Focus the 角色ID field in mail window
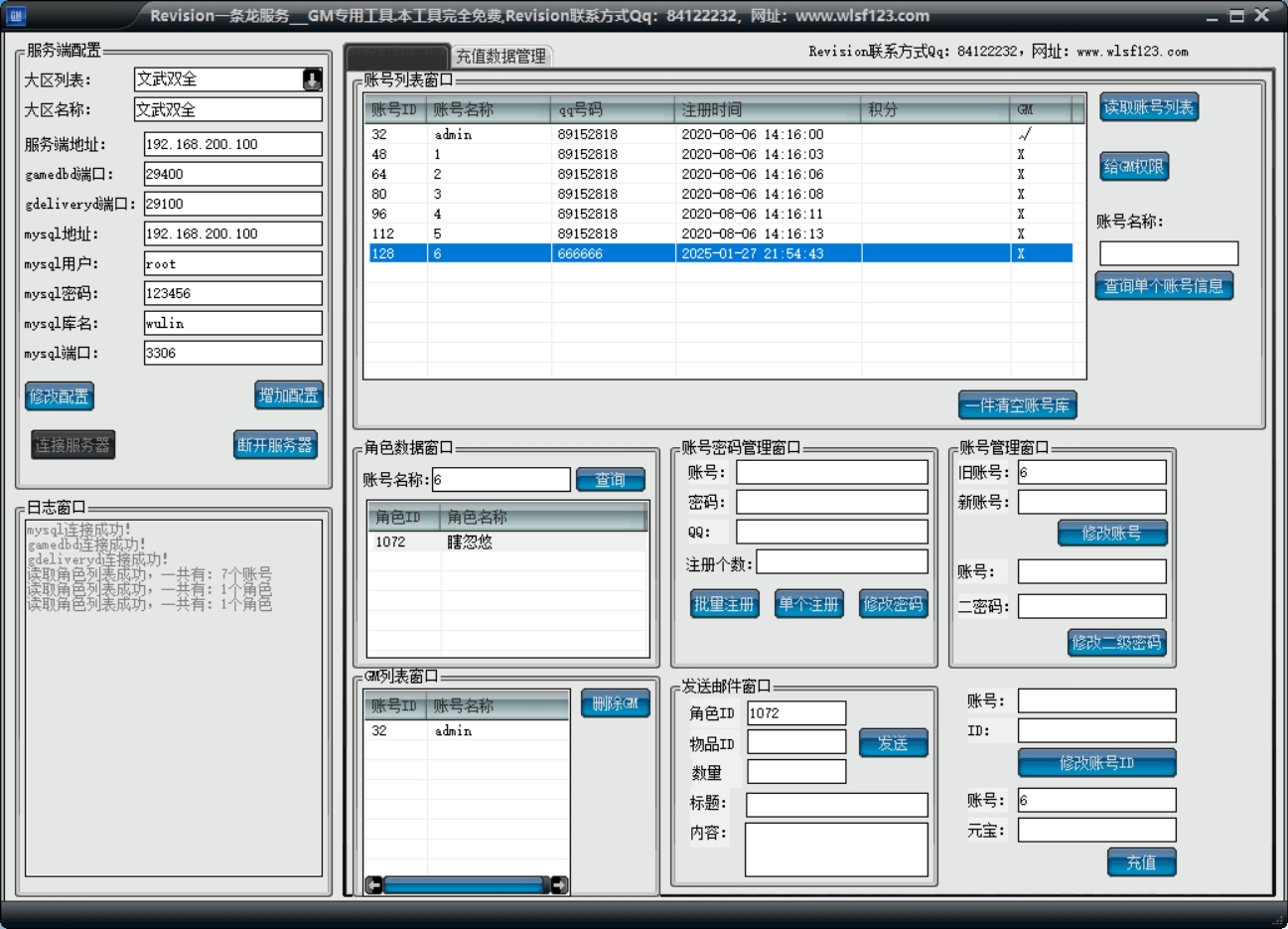This screenshot has width=1288, height=929. 796,712
